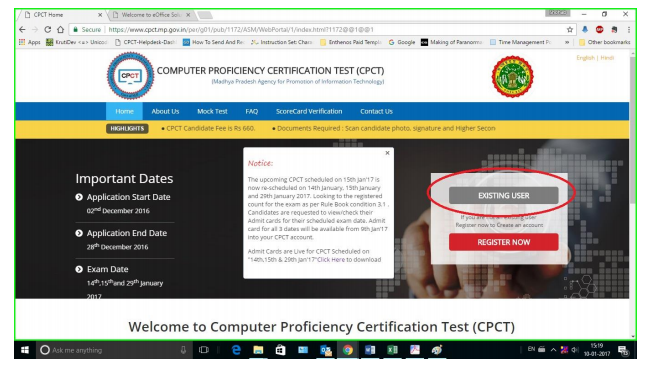Click EN language indicator in tray
This screenshot has width=646, height=365.
pos(531,349)
